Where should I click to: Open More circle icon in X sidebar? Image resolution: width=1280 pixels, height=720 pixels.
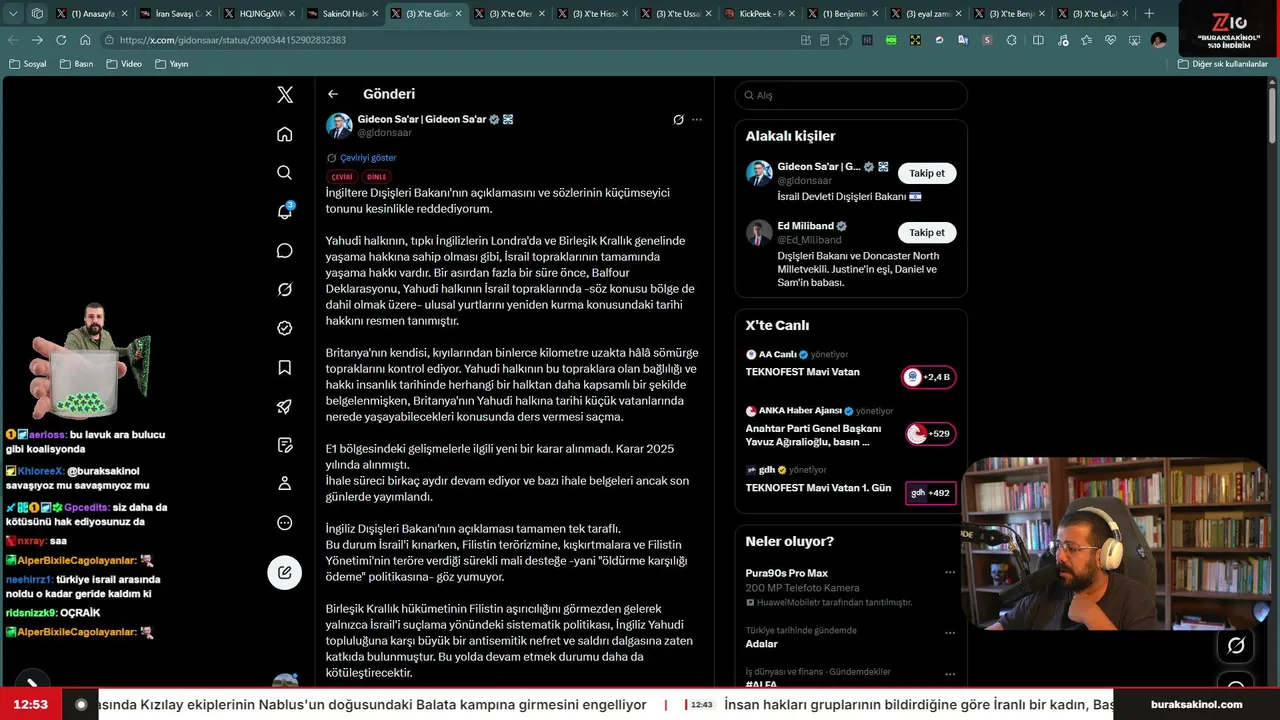click(285, 523)
